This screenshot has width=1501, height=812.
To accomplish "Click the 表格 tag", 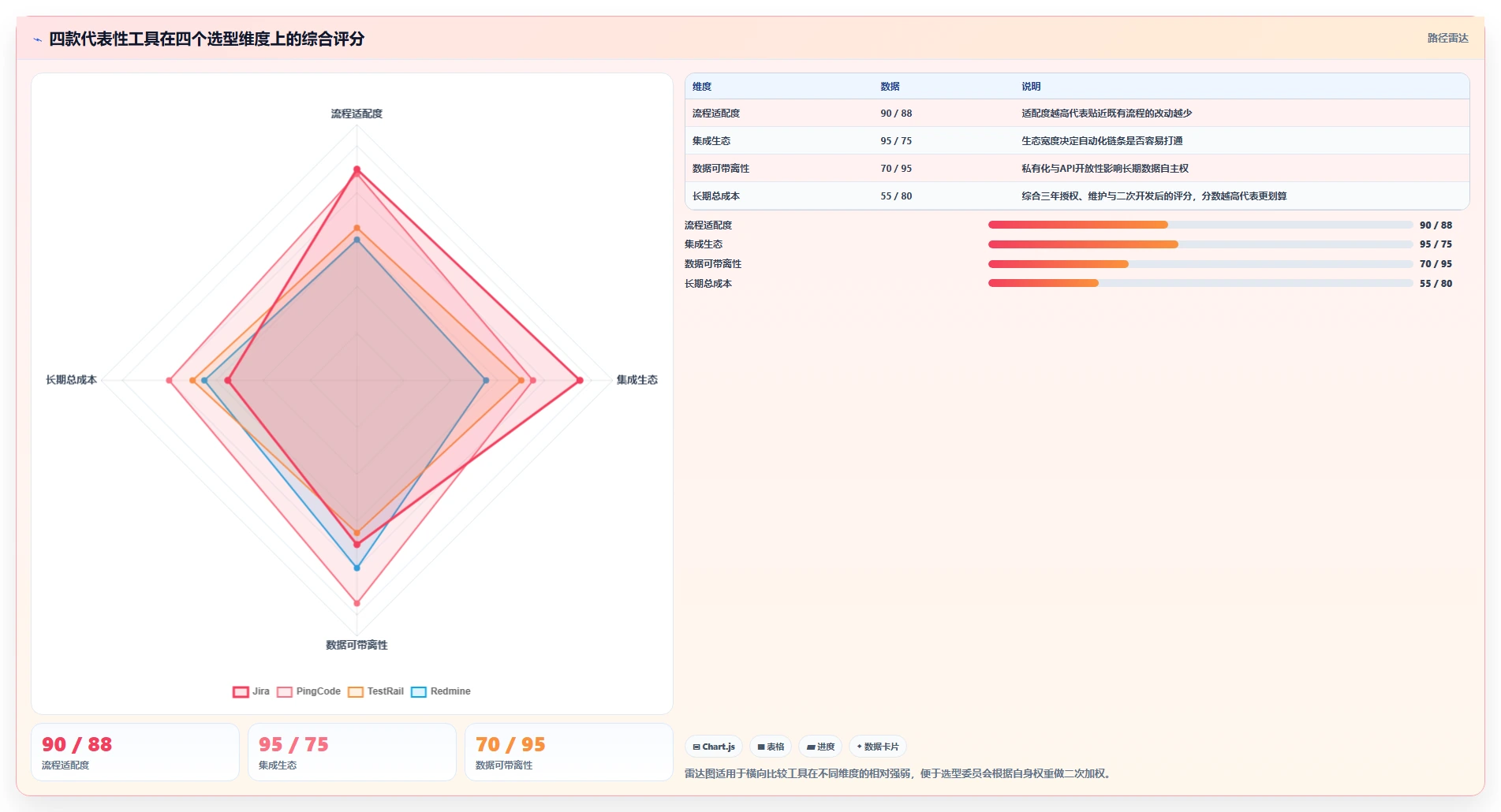I will 771,747.
